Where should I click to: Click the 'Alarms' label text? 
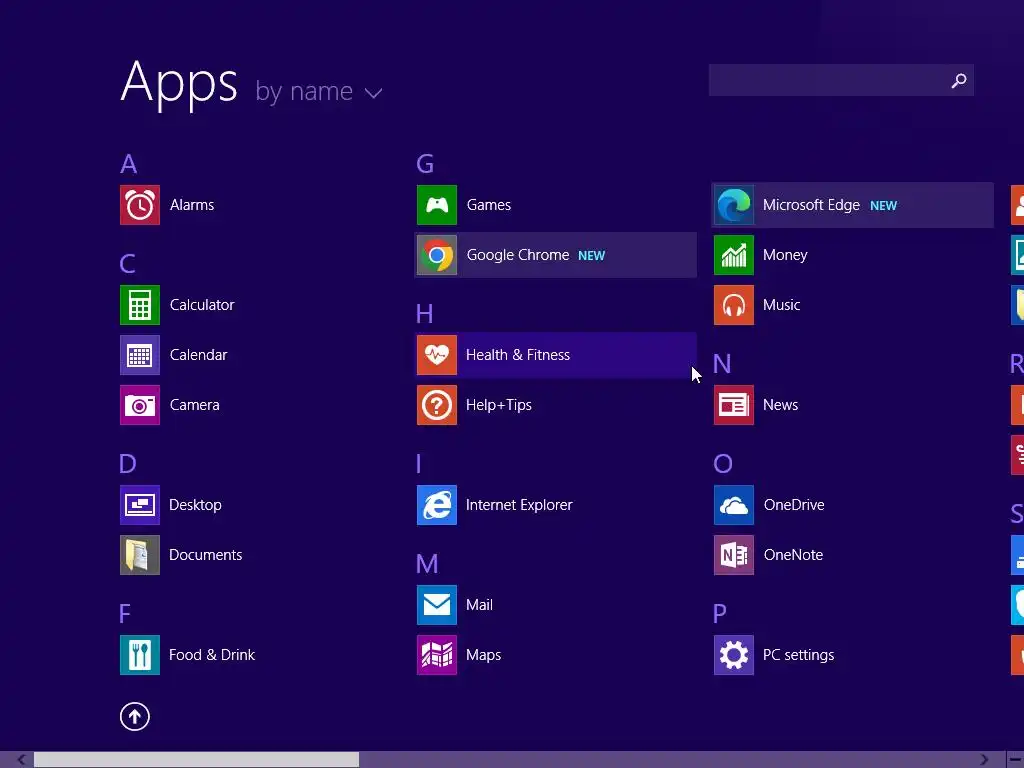[192, 205]
